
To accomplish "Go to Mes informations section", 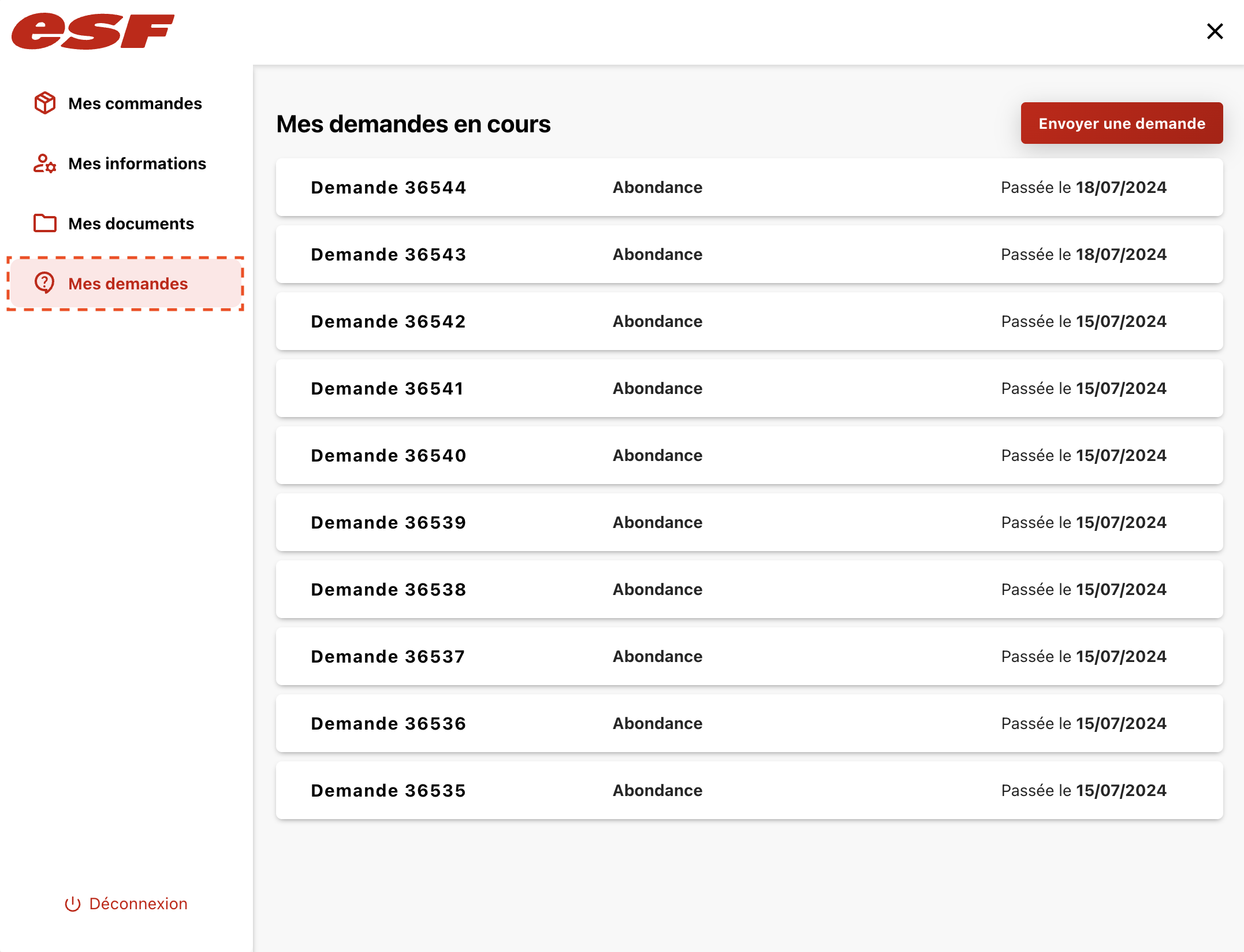I will point(137,163).
